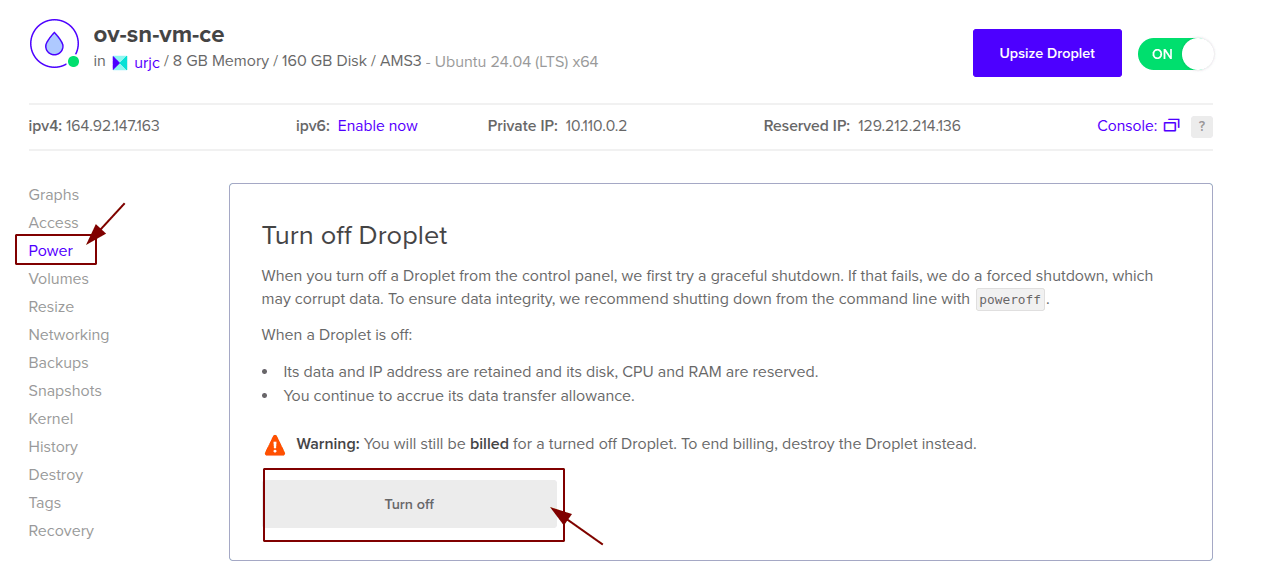This screenshot has height=578, width=1270.
Task: Switch the droplet power toggle to OFF
Action: (1176, 53)
